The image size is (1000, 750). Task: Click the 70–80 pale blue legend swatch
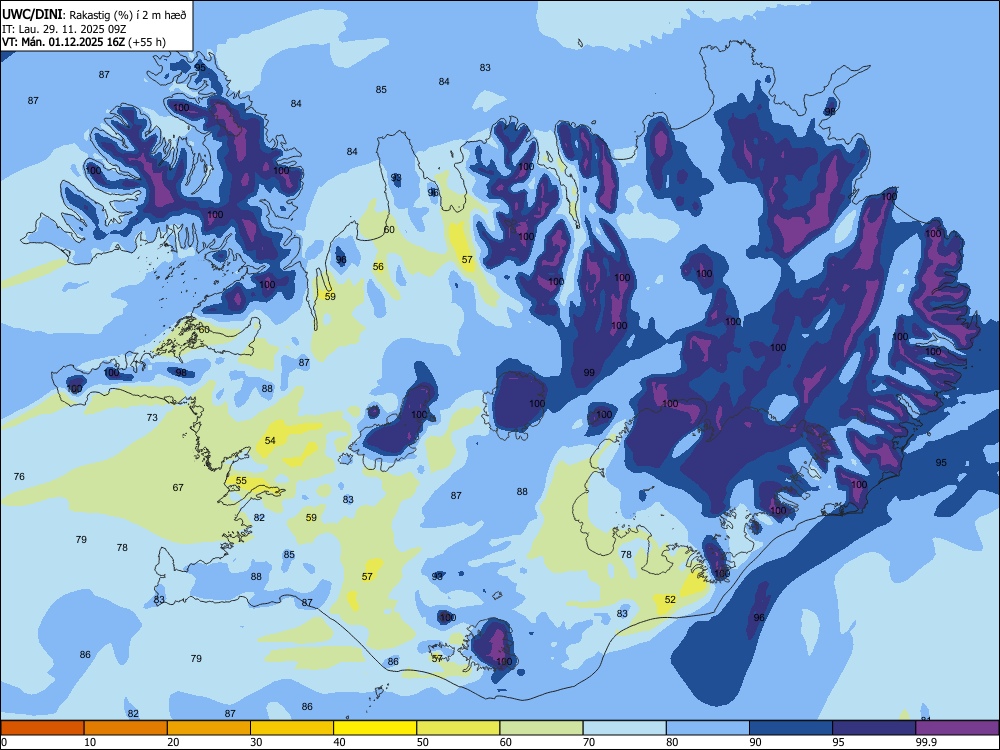click(625, 728)
